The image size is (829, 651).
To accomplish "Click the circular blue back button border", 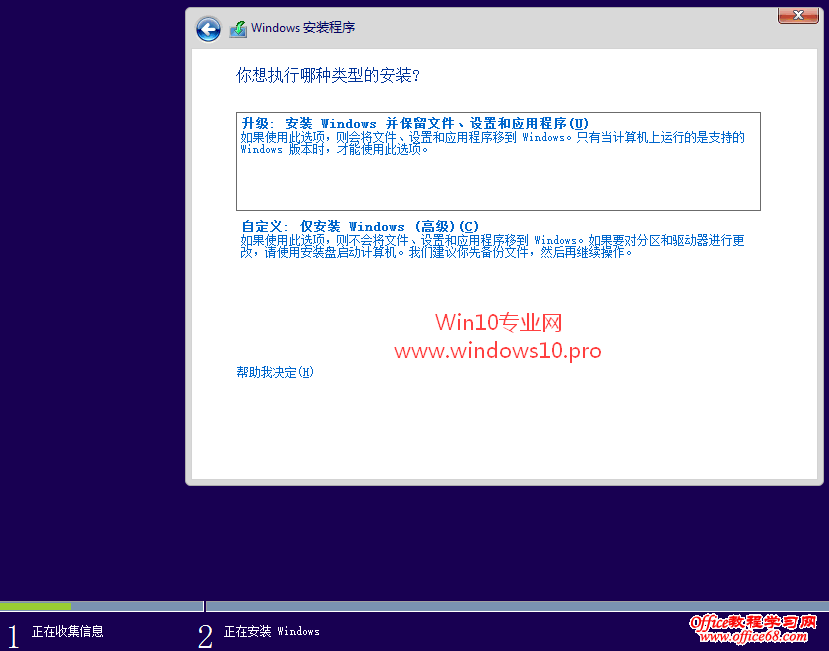I will click(208, 29).
